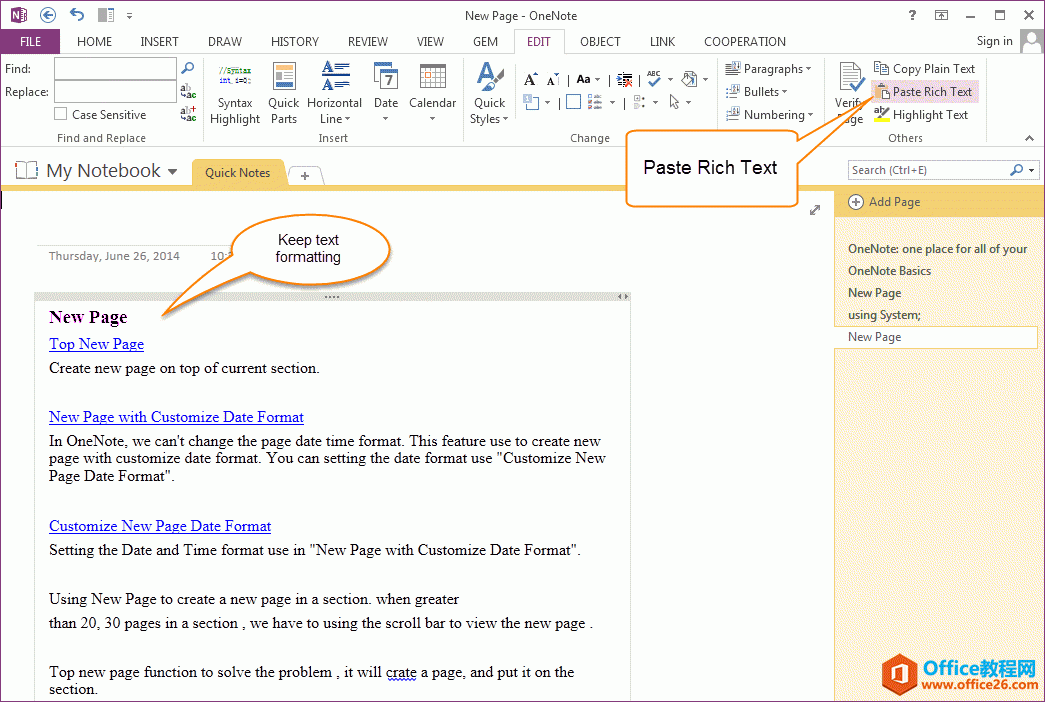Click the full page expand arrows icon

point(815,210)
